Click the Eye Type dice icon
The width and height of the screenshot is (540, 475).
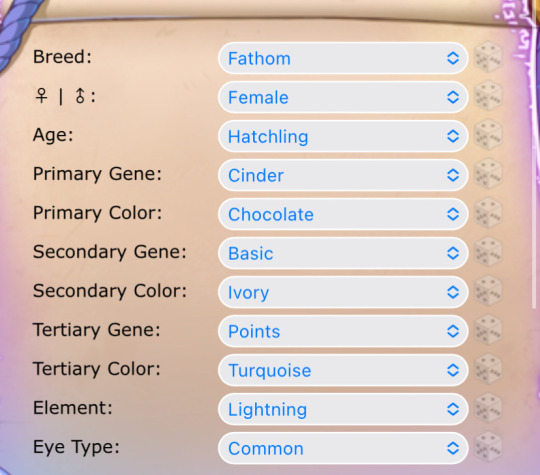coord(488,447)
